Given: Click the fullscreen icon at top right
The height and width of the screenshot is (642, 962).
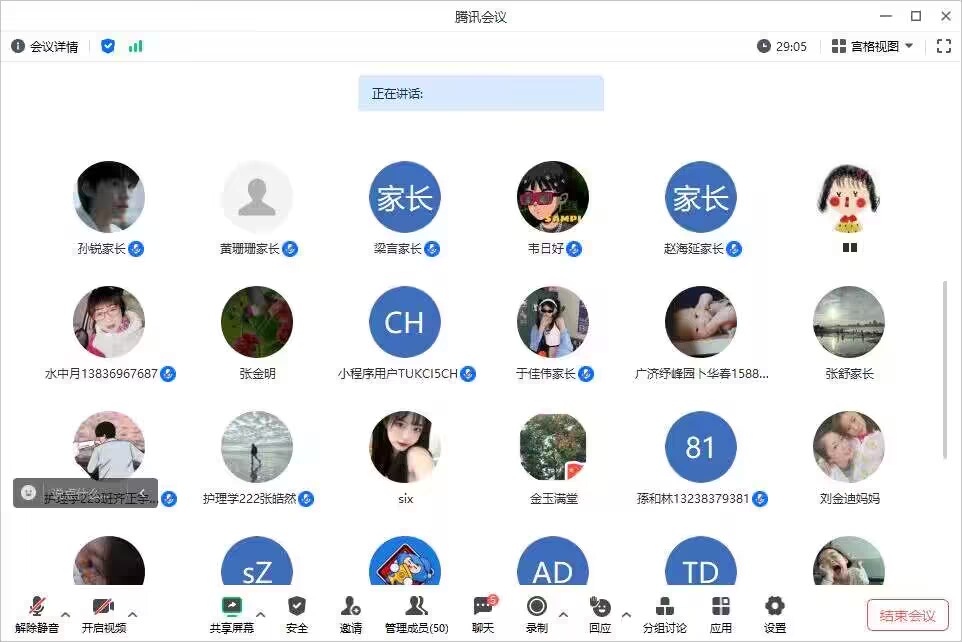Looking at the screenshot, I should [944, 46].
